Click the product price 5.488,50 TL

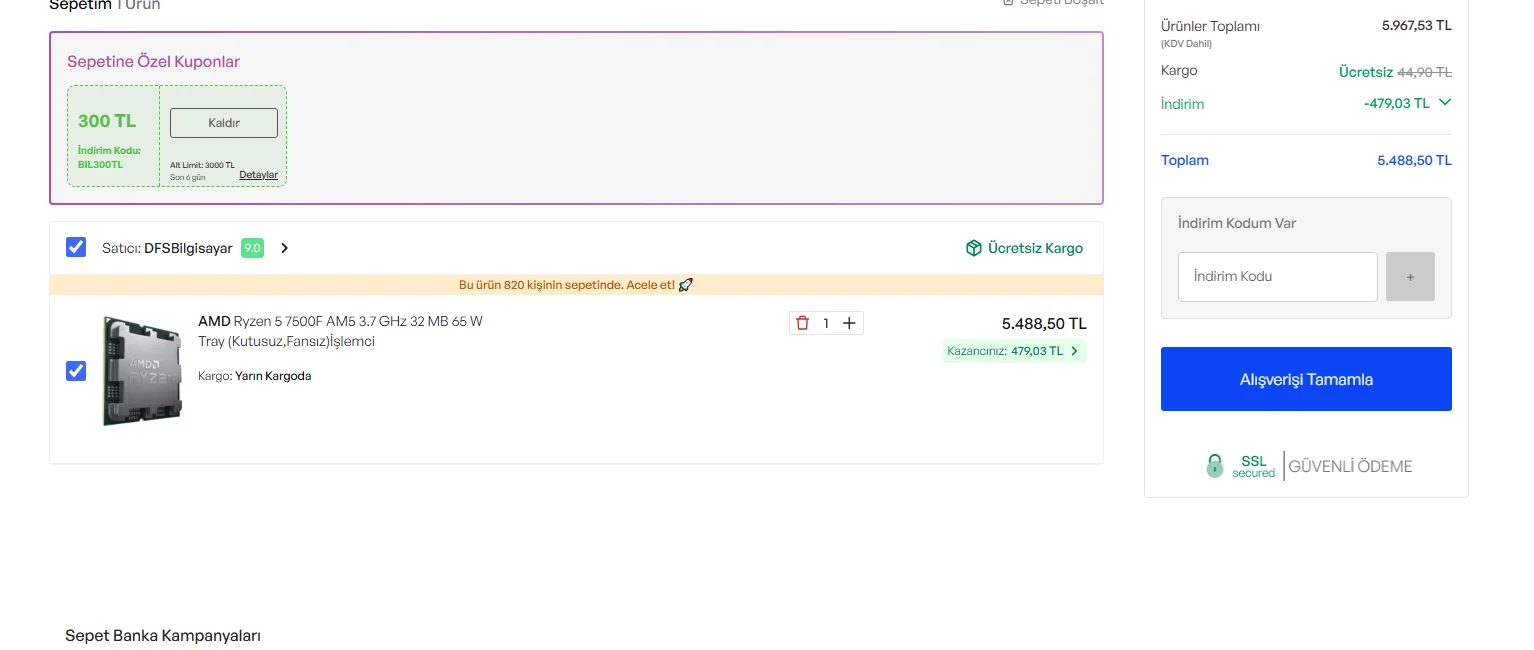pyautogui.click(x=1044, y=324)
